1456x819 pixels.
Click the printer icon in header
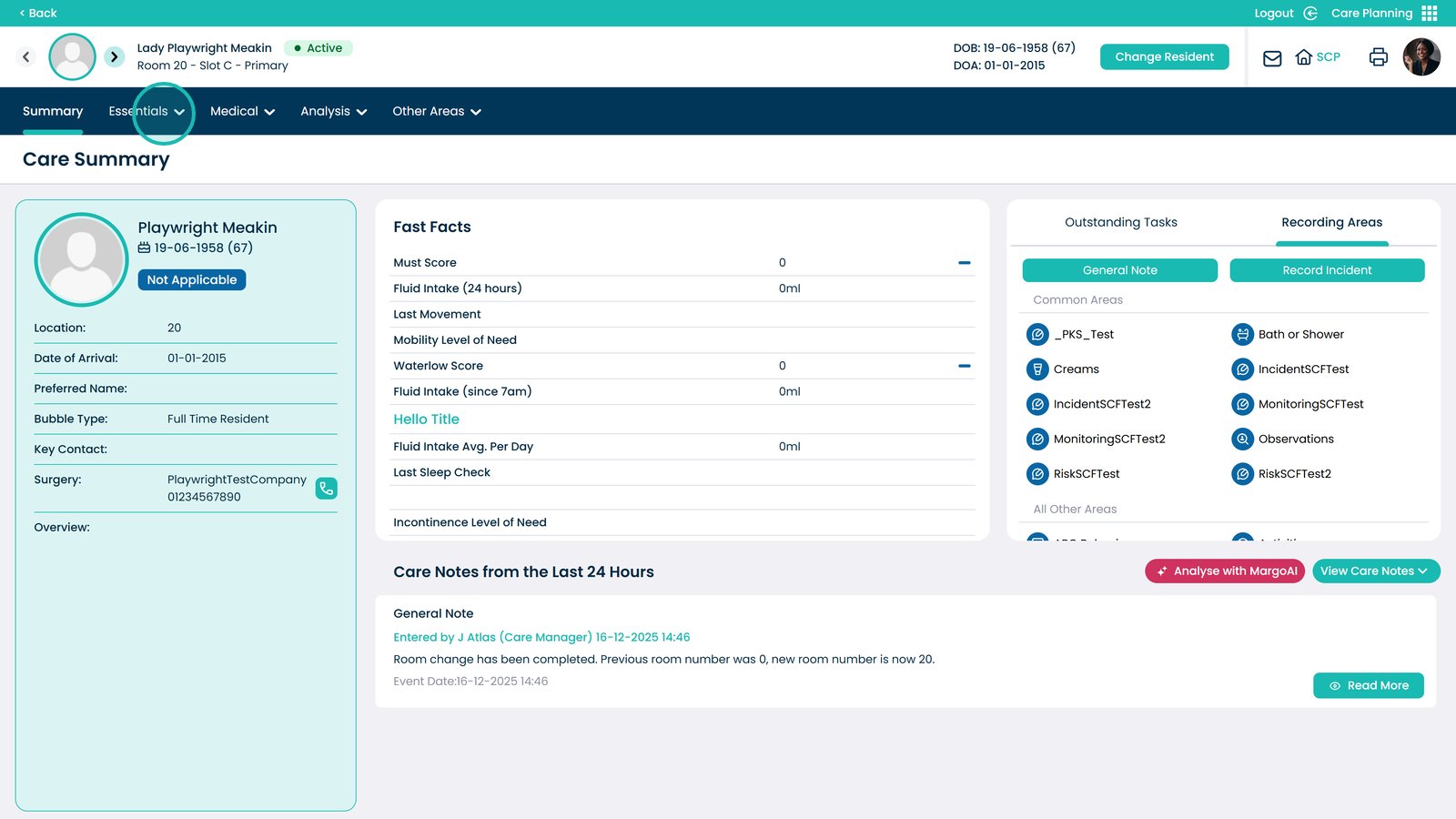pos(1378,57)
